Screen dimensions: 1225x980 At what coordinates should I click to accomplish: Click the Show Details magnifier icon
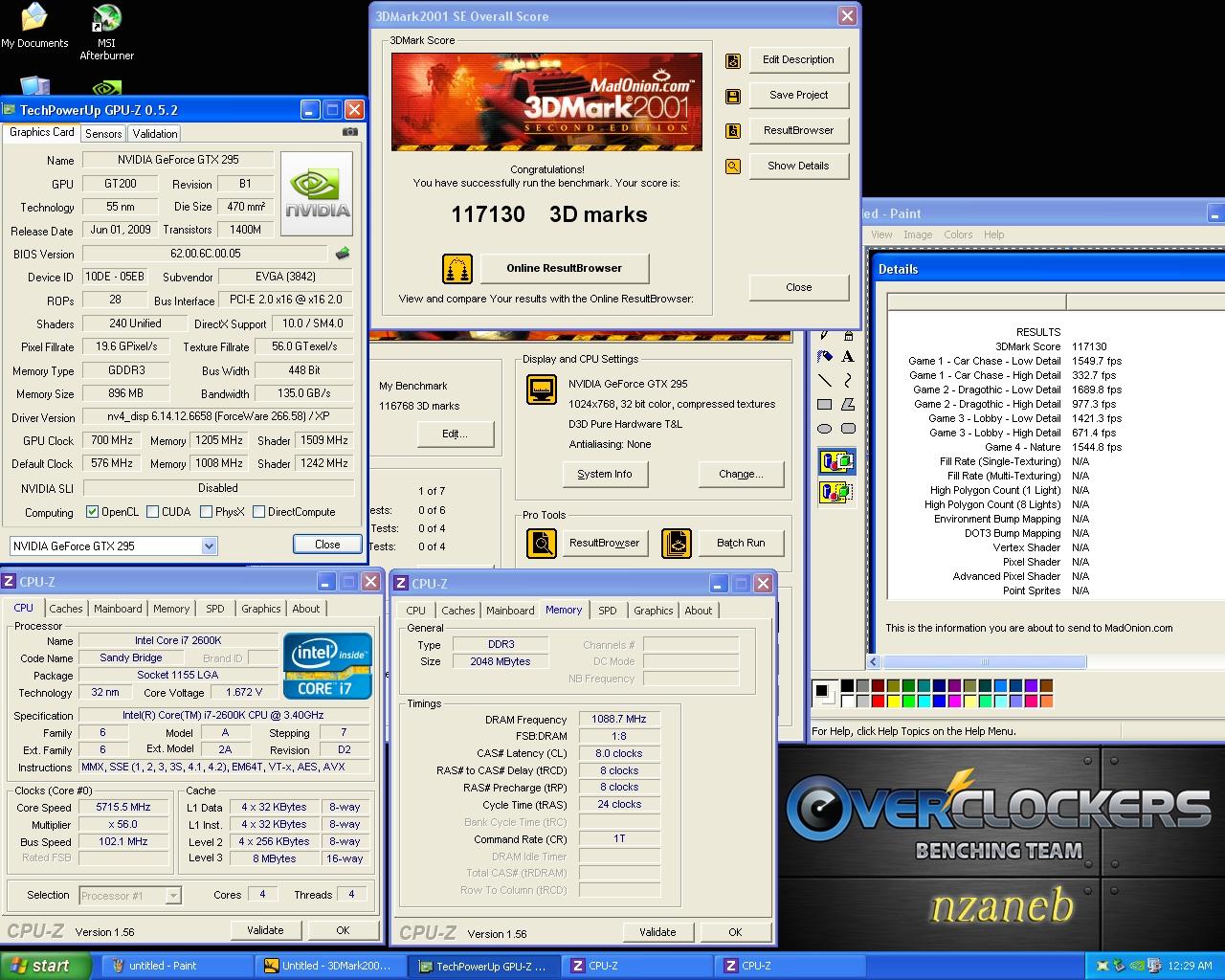pos(733,167)
